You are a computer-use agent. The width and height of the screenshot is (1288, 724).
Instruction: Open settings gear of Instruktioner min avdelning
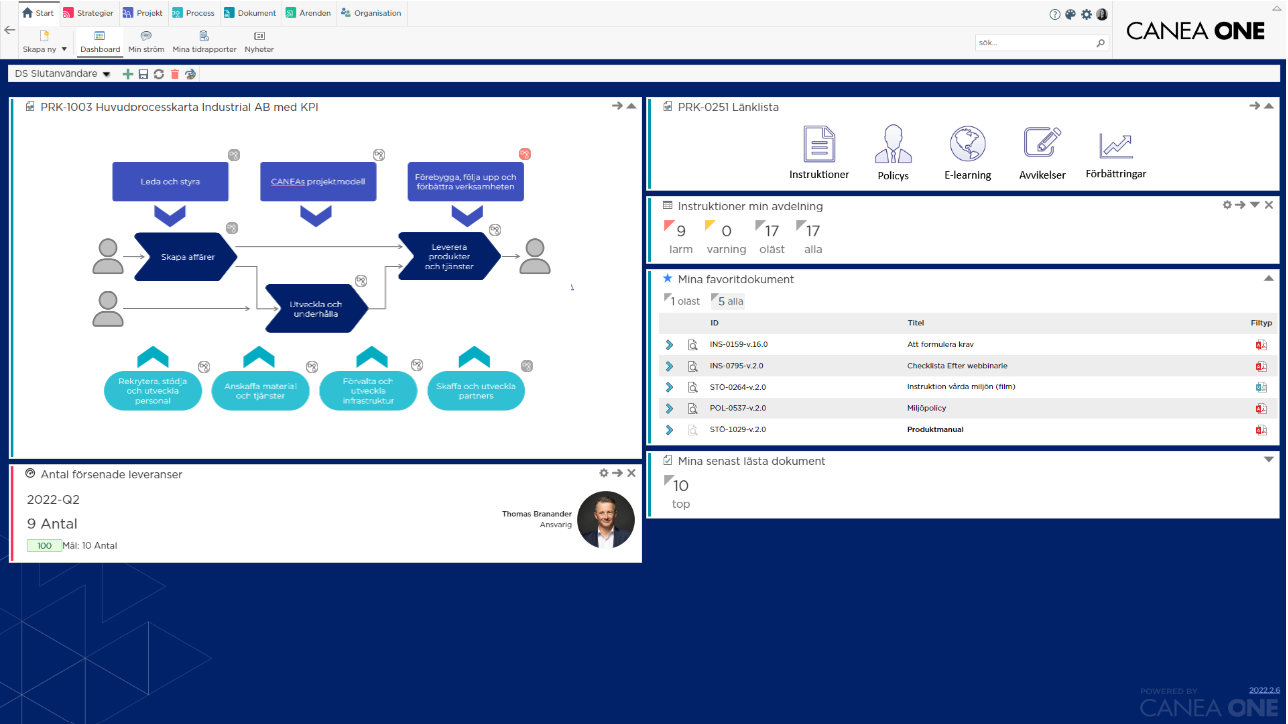point(1227,205)
